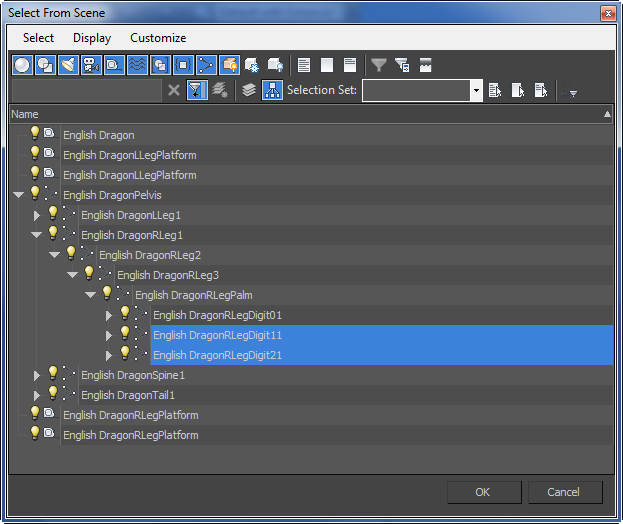
Task: Click the bone type icon of English DragonPelvis
Action: (50, 193)
